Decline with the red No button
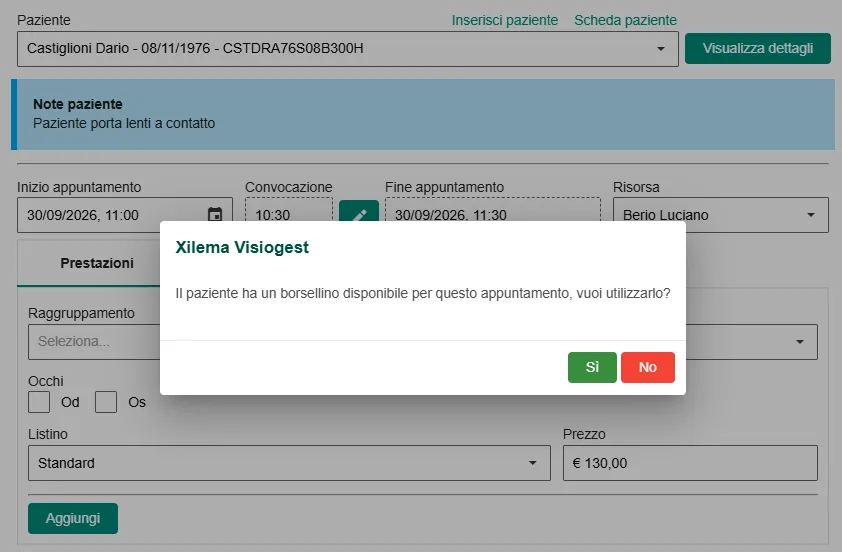842x552 pixels. pos(648,367)
